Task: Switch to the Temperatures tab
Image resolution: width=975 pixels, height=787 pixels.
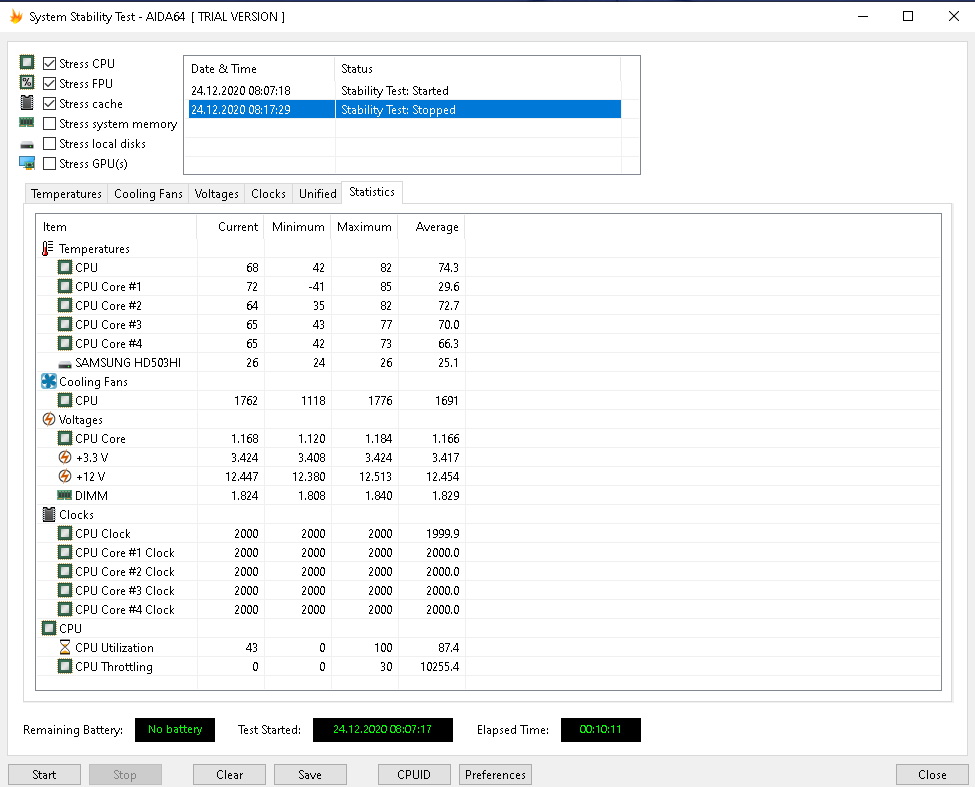Action: pyautogui.click(x=67, y=193)
